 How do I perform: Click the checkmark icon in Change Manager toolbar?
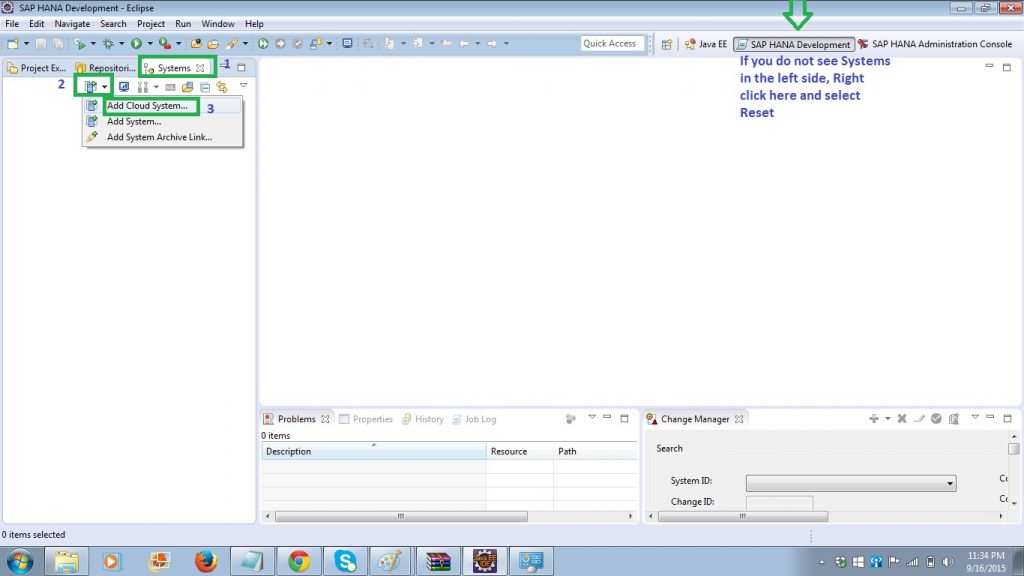click(936, 419)
